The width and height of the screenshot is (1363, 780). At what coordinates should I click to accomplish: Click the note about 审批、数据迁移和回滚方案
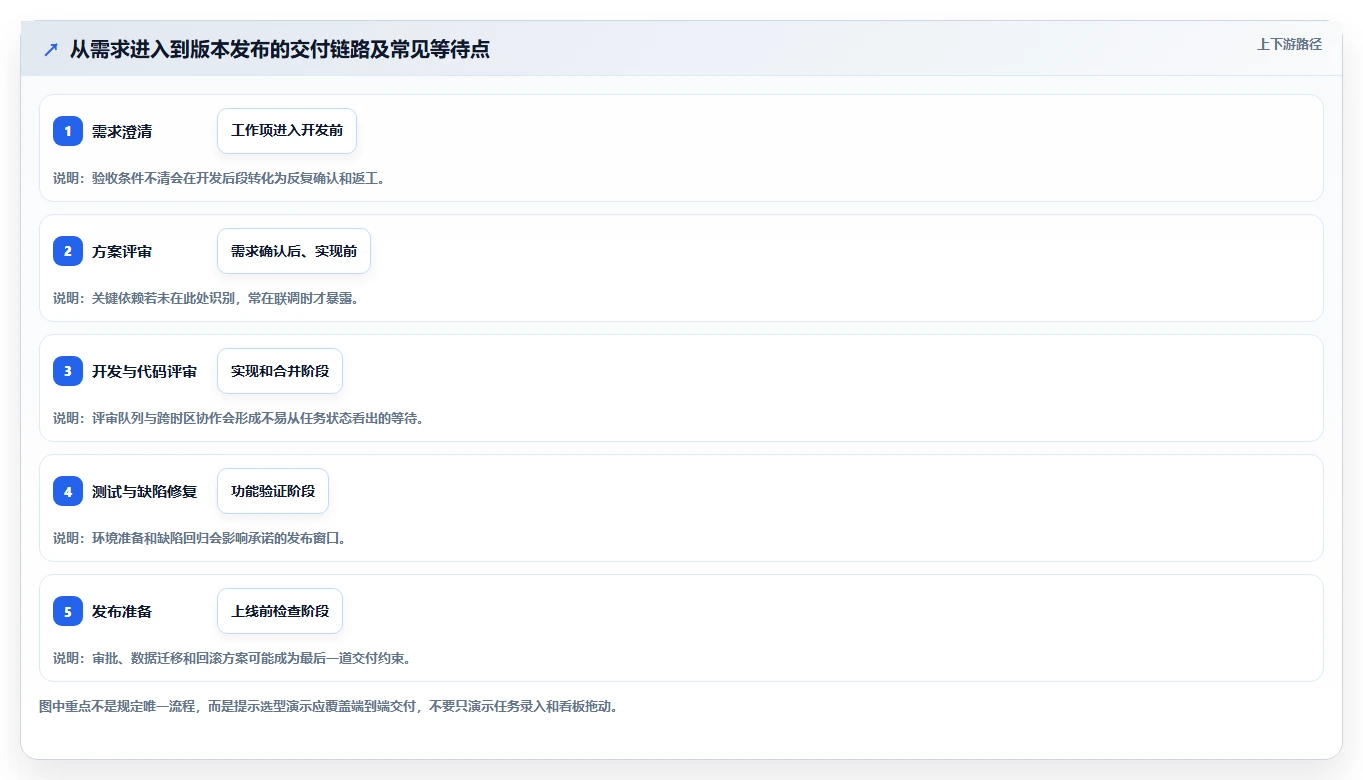point(232,658)
